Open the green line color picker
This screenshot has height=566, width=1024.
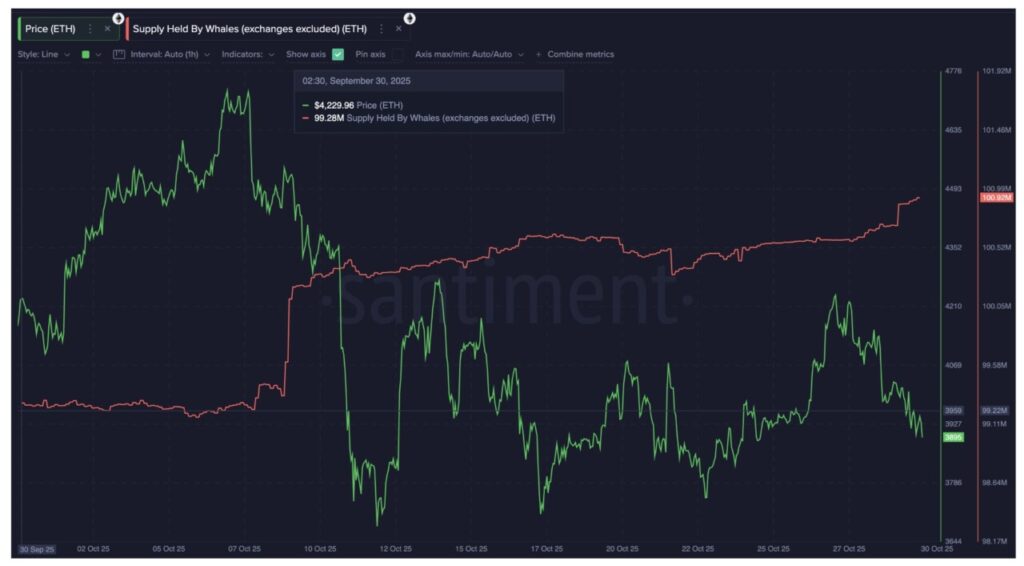click(90, 54)
